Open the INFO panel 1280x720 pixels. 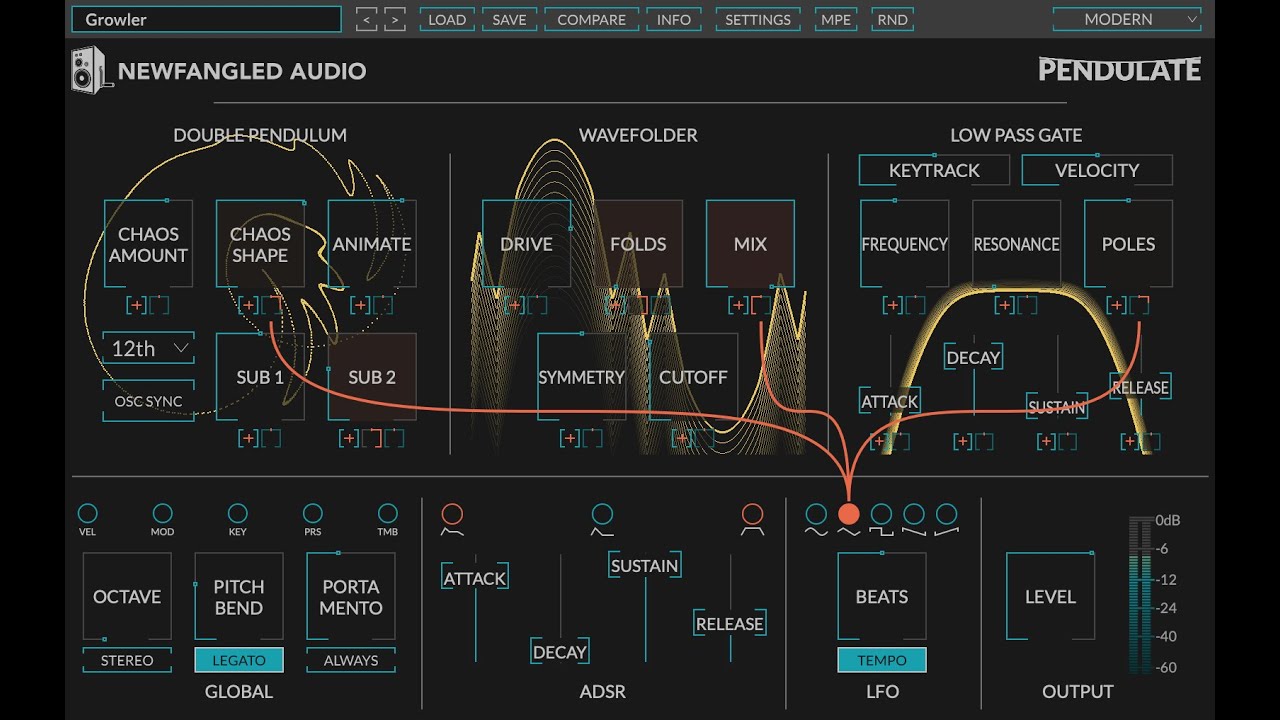(674, 19)
